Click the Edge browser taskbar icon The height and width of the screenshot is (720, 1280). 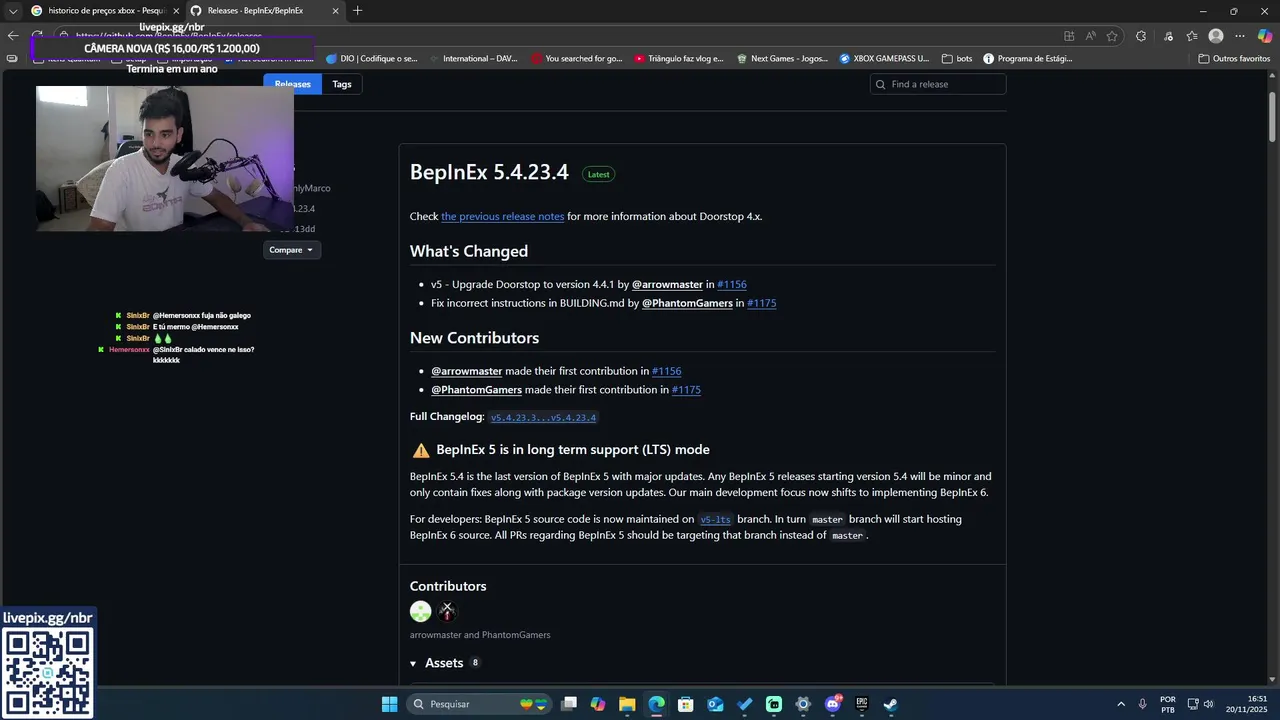click(x=656, y=704)
